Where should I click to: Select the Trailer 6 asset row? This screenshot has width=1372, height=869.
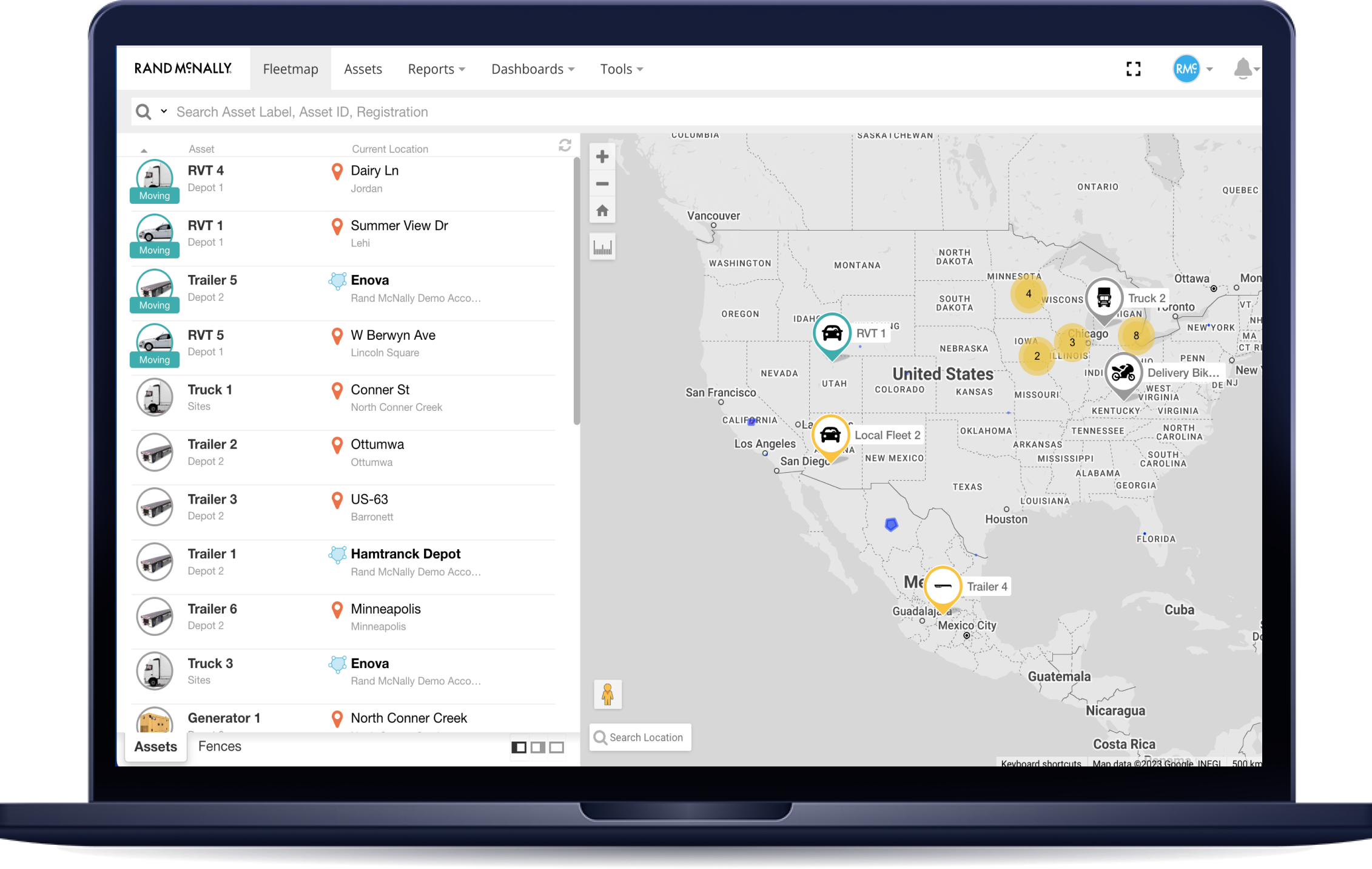click(343, 622)
